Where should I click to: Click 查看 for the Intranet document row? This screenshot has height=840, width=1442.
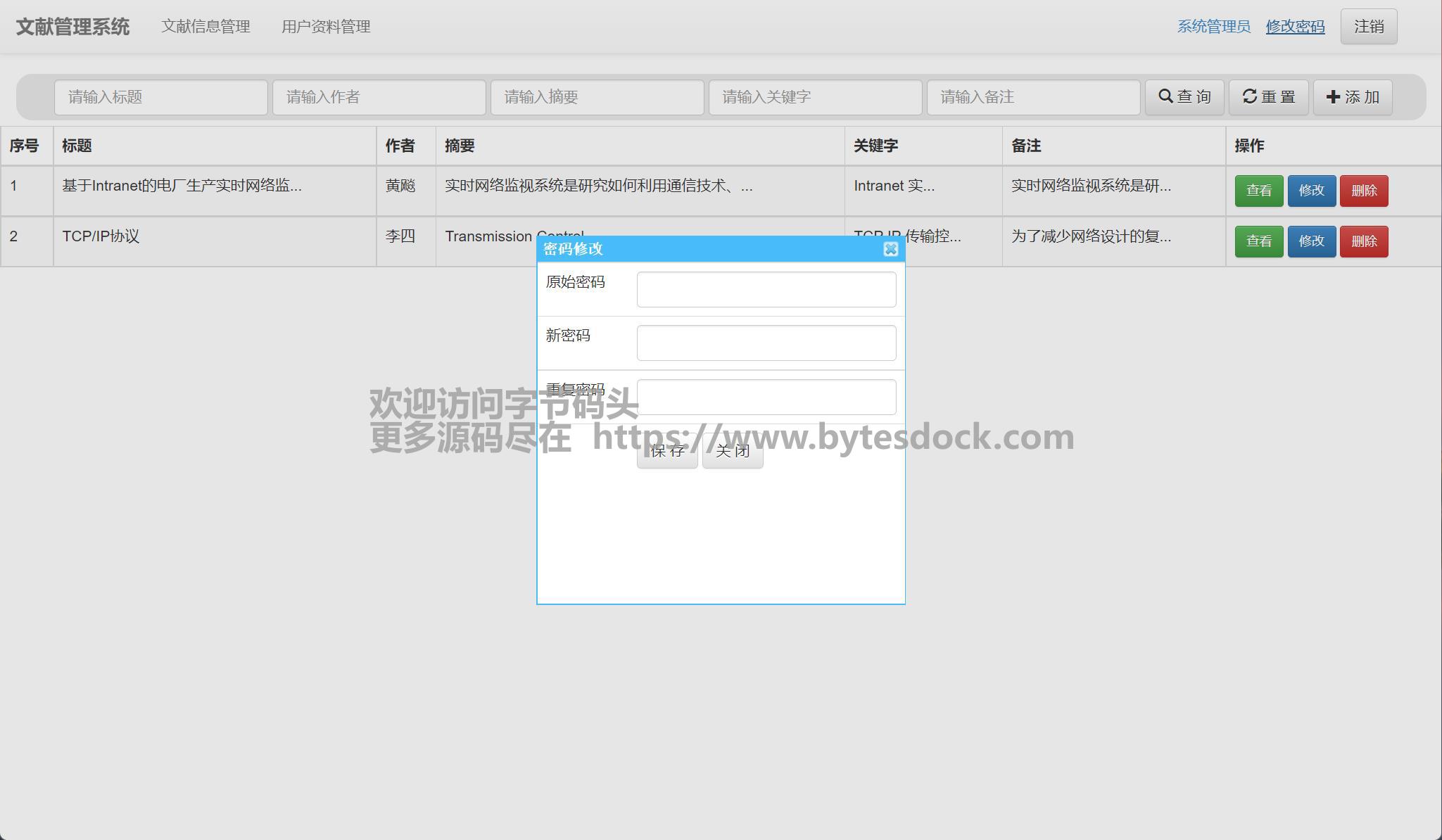1258,191
